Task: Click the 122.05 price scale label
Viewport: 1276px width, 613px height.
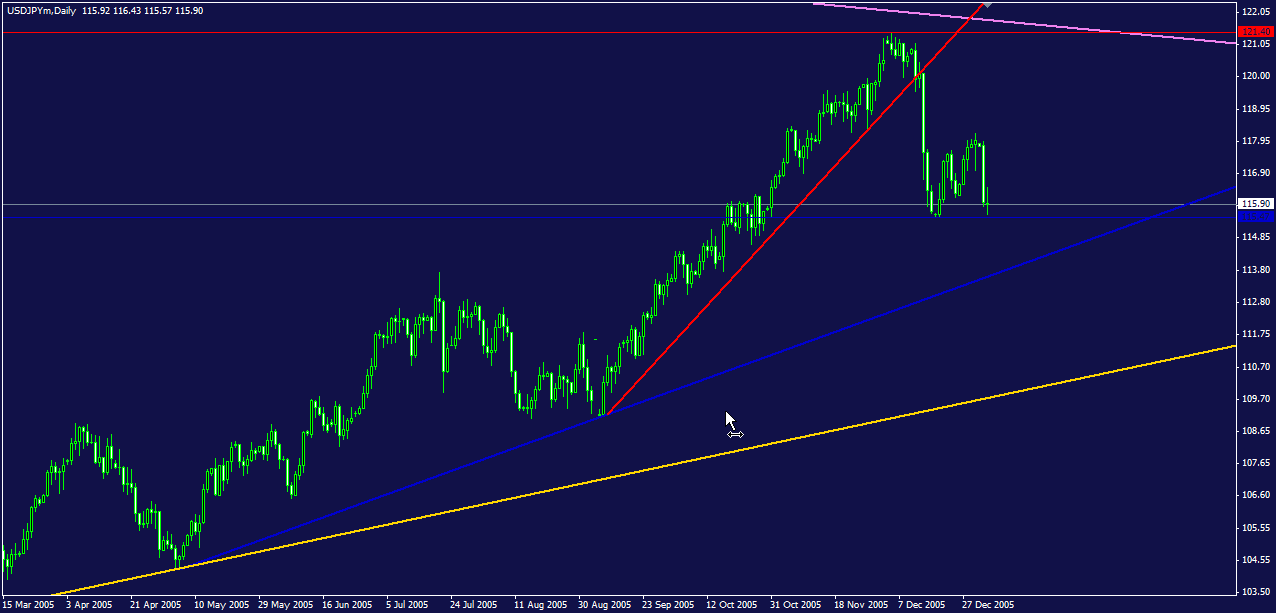Action: 1256,11
